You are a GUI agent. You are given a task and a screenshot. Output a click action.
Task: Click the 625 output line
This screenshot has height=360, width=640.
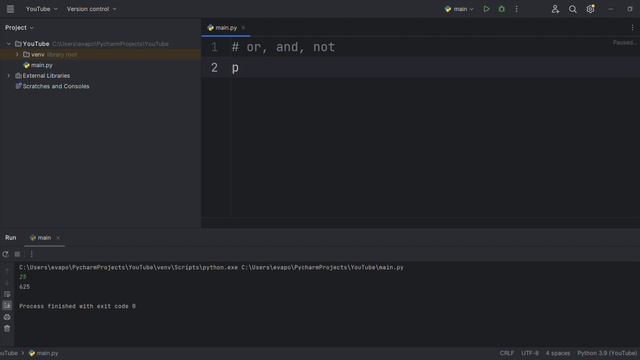pos(24,287)
